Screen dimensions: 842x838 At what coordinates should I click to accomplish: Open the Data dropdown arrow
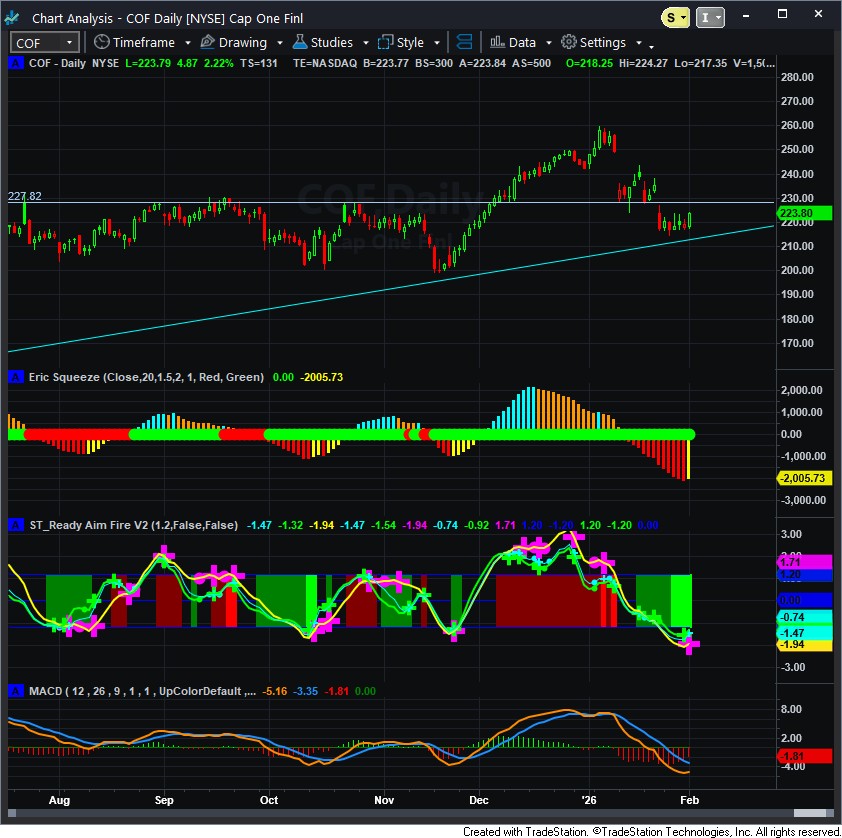548,43
